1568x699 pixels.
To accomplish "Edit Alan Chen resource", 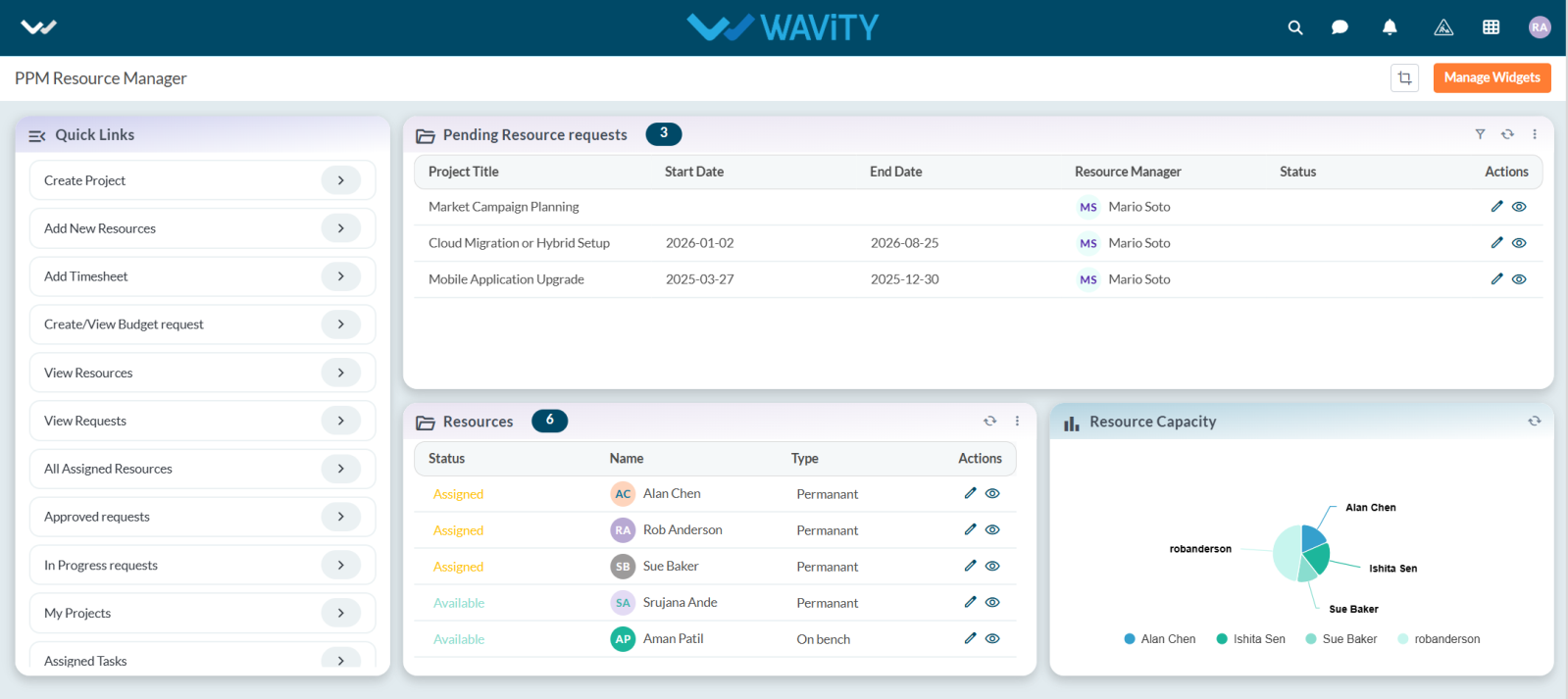I will [970, 493].
